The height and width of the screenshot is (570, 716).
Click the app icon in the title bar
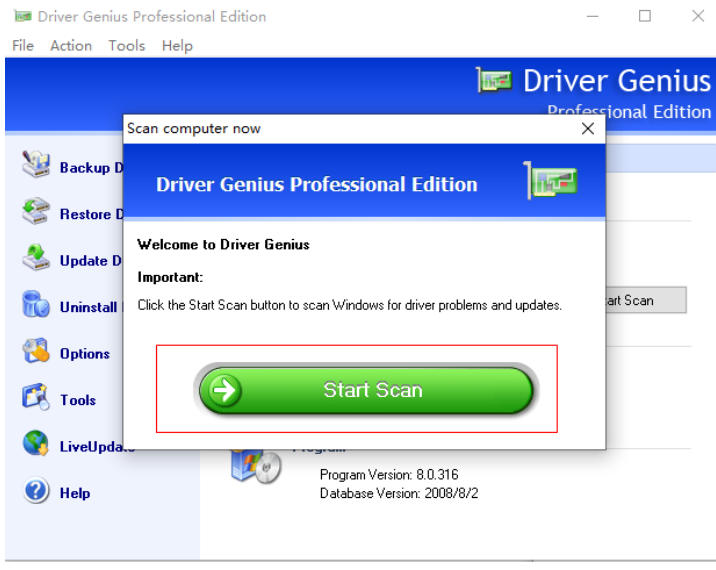pyautogui.click(x=22, y=16)
